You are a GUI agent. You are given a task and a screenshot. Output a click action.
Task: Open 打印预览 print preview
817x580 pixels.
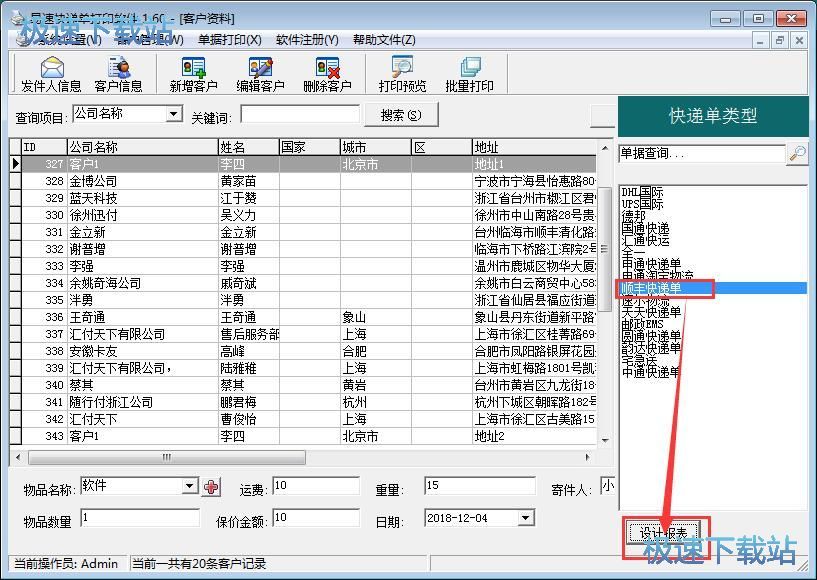pos(402,75)
